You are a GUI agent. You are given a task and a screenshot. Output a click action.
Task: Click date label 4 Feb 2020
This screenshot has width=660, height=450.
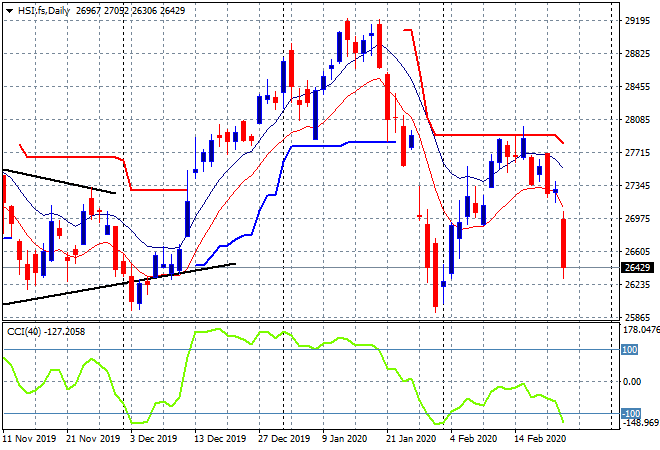(x=474, y=439)
